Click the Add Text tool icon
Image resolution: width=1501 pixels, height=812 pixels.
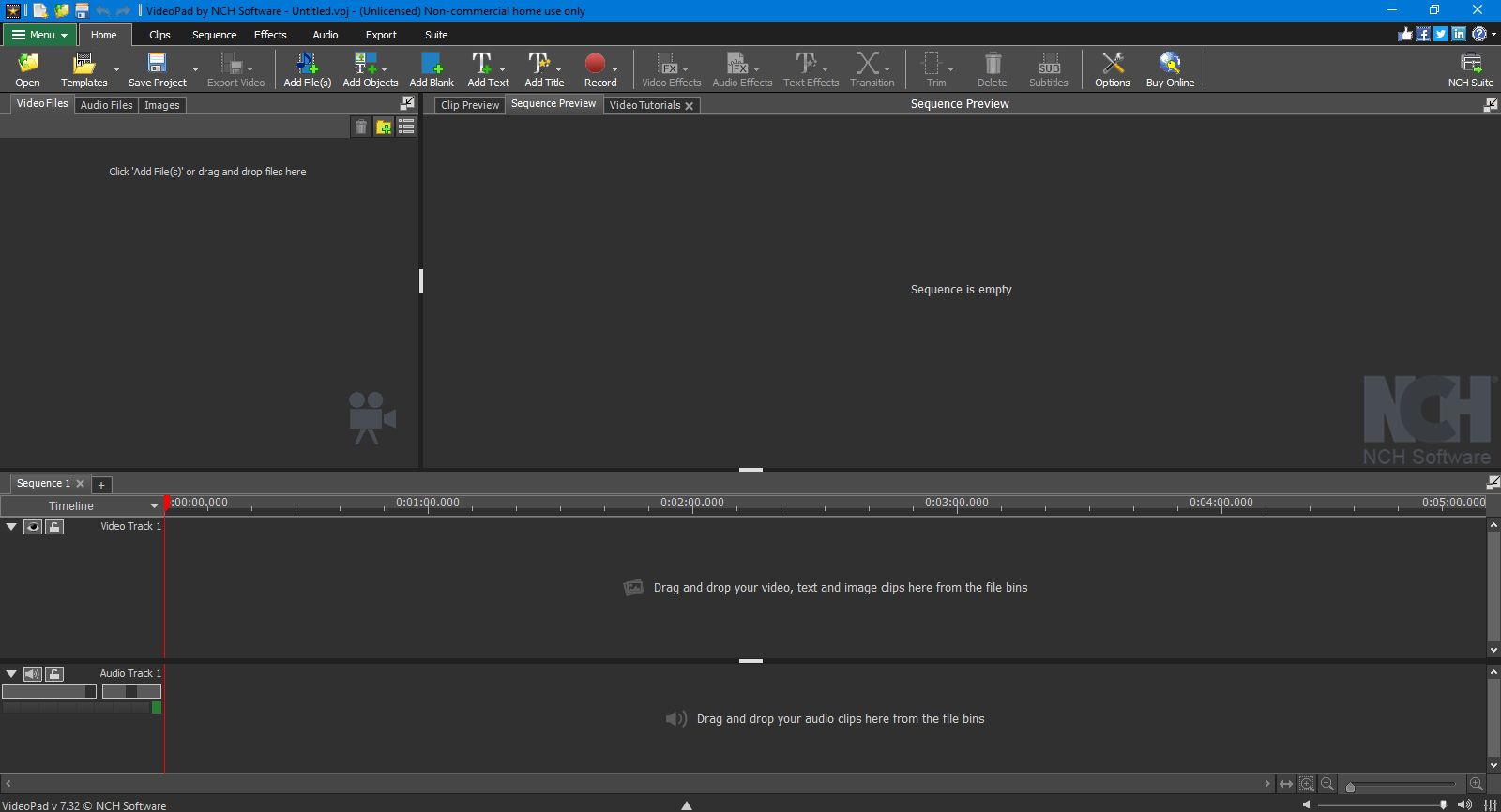481,63
